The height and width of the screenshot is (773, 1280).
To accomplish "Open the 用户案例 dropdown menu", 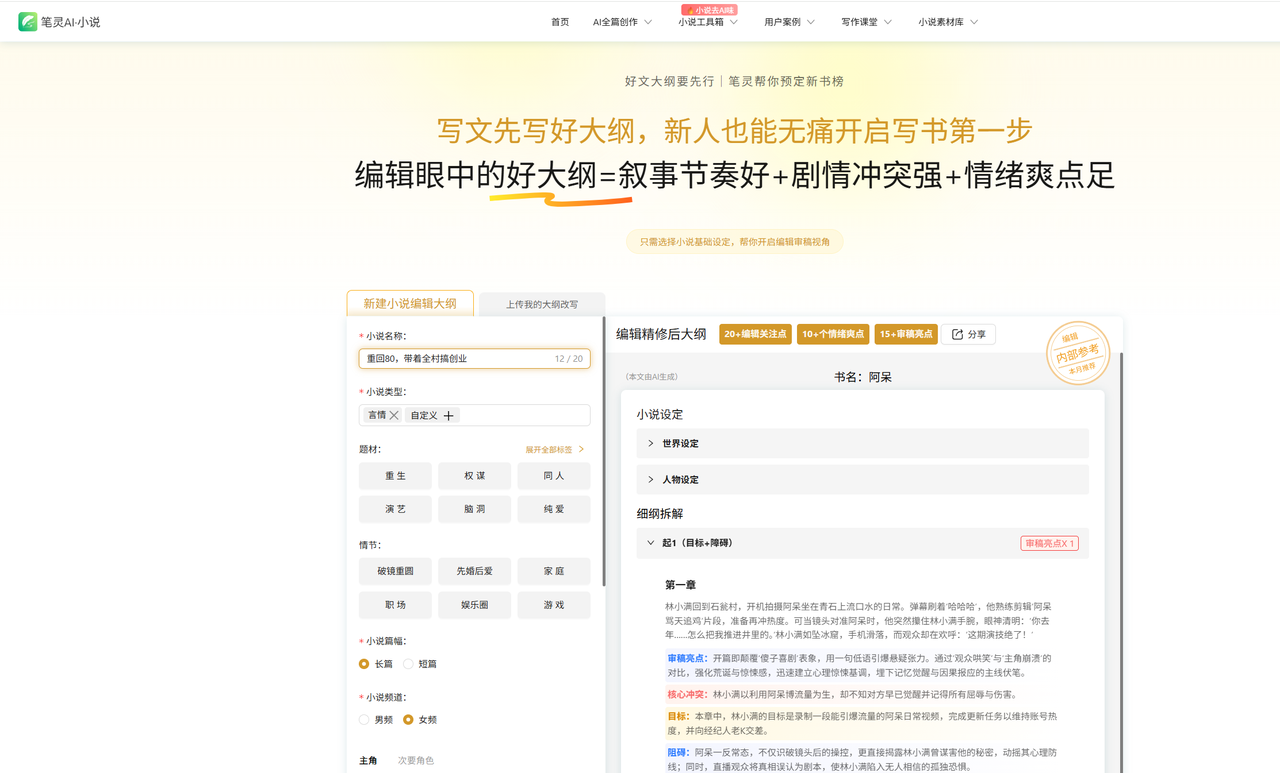I will click(x=790, y=22).
